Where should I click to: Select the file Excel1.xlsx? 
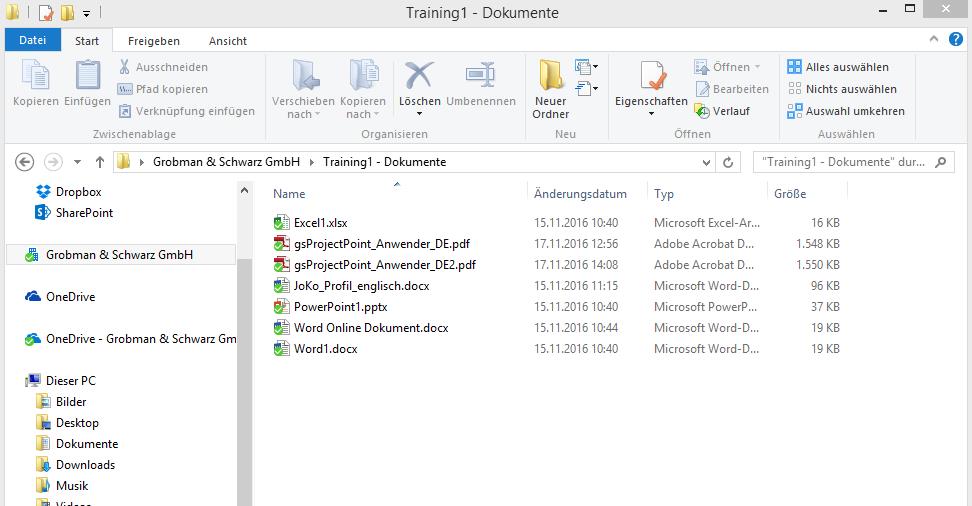point(311,223)
